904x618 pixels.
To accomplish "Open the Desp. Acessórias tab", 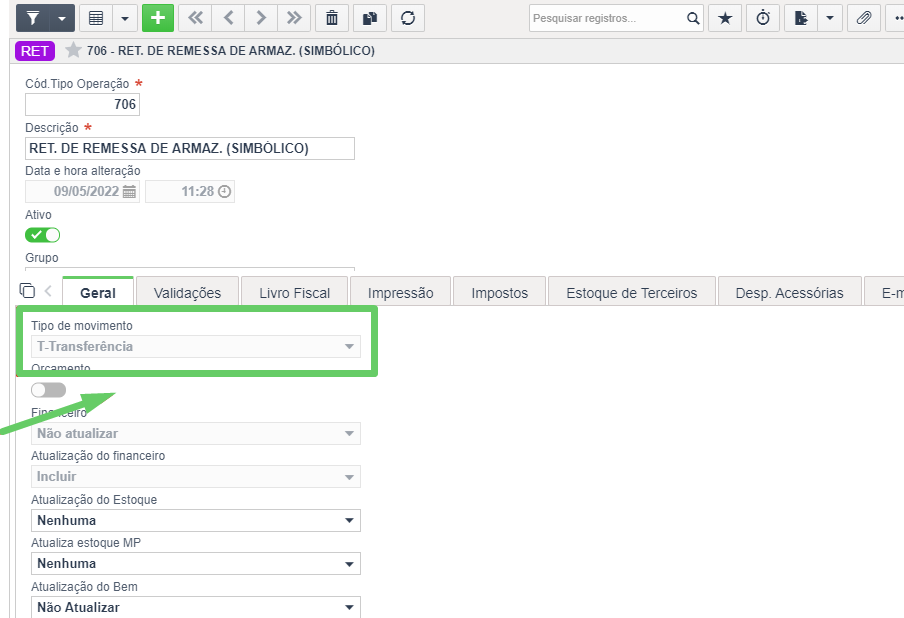I will (x=789, y=292).
